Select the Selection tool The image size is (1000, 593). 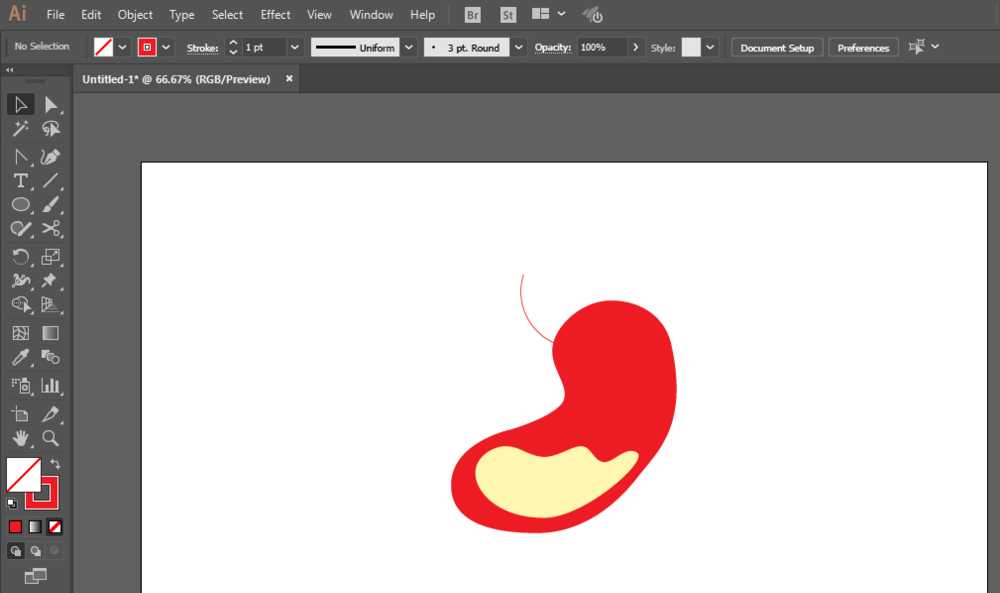(20, 104)
